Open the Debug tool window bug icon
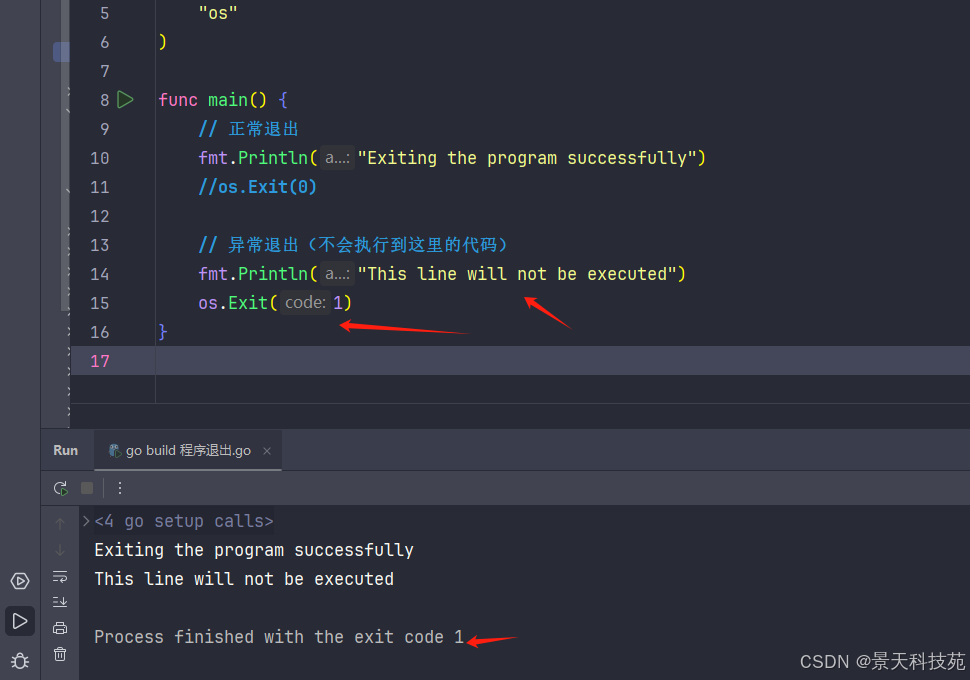 (x=20, y=660)
